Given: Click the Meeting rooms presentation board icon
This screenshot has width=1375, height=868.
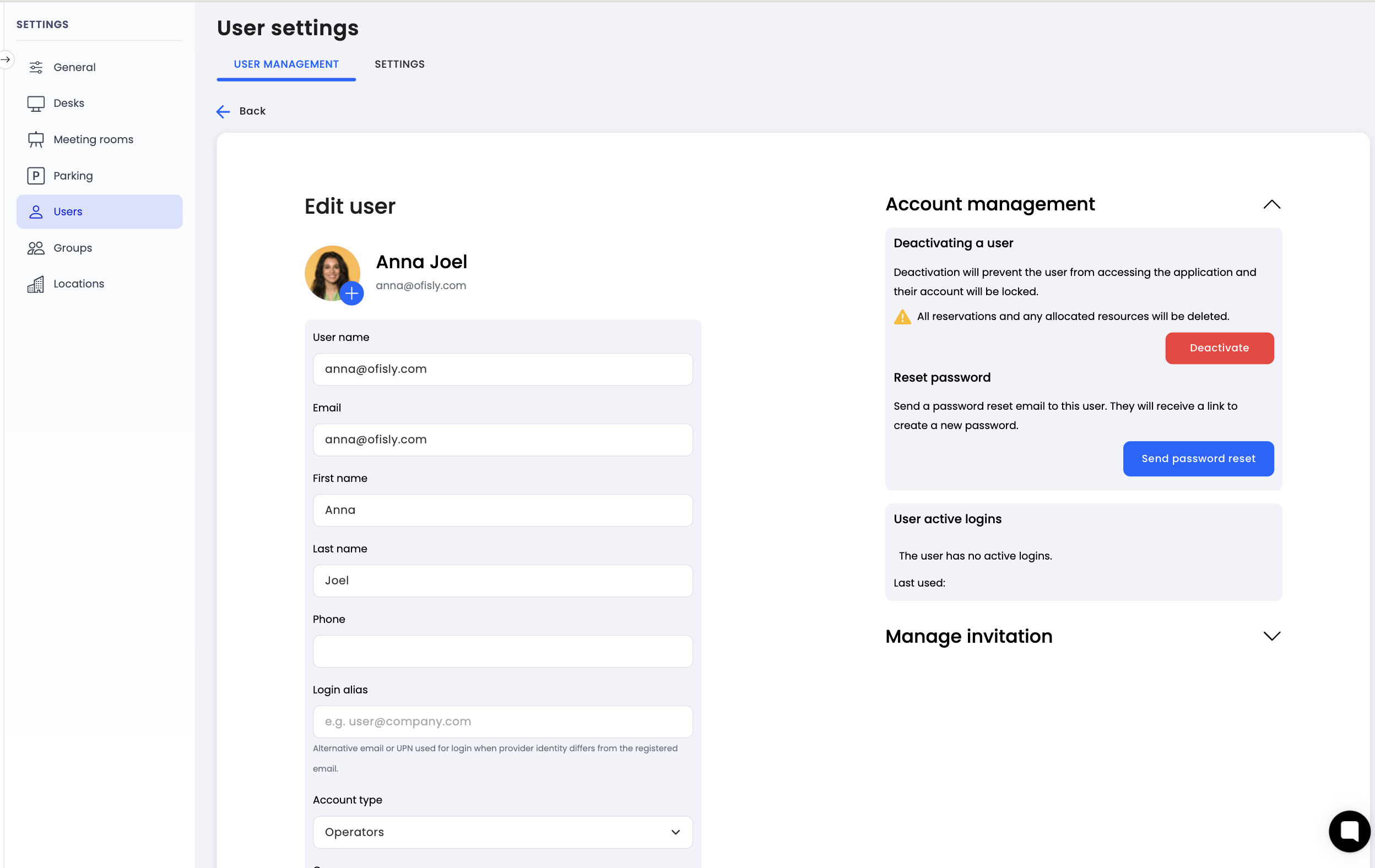Looking at the screenshot, I should click(x=36, y=139).
